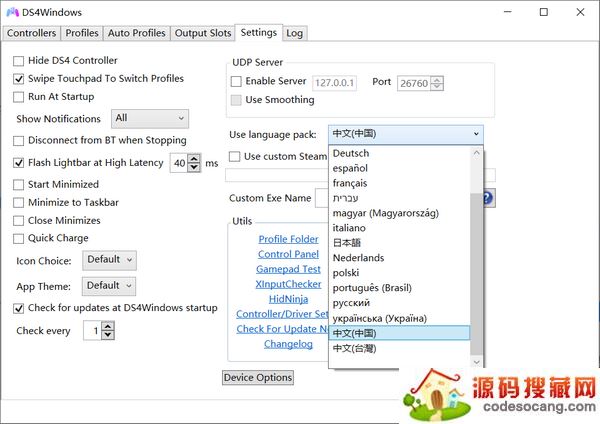Image resolution: width=600 pixels, height=424 pixels.
Task: Increase the UDP port number
Action: click(x=437, y=78)
